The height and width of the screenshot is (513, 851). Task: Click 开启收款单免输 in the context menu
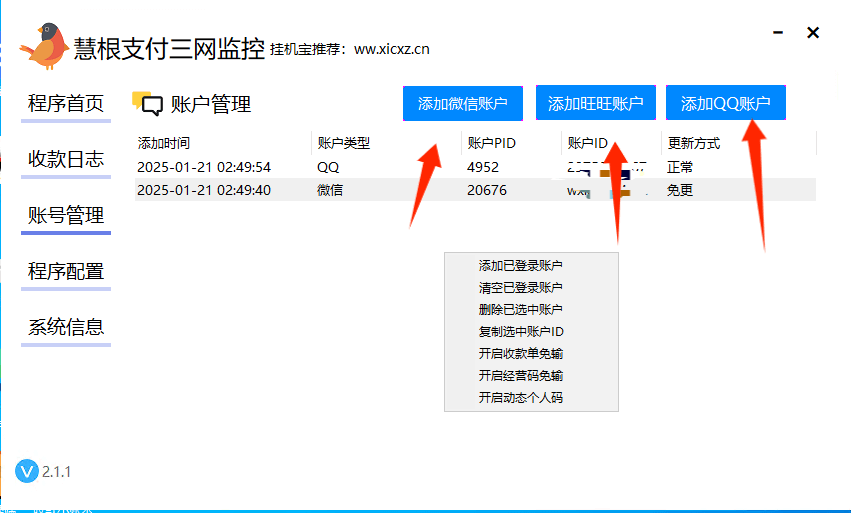[520, 354]
